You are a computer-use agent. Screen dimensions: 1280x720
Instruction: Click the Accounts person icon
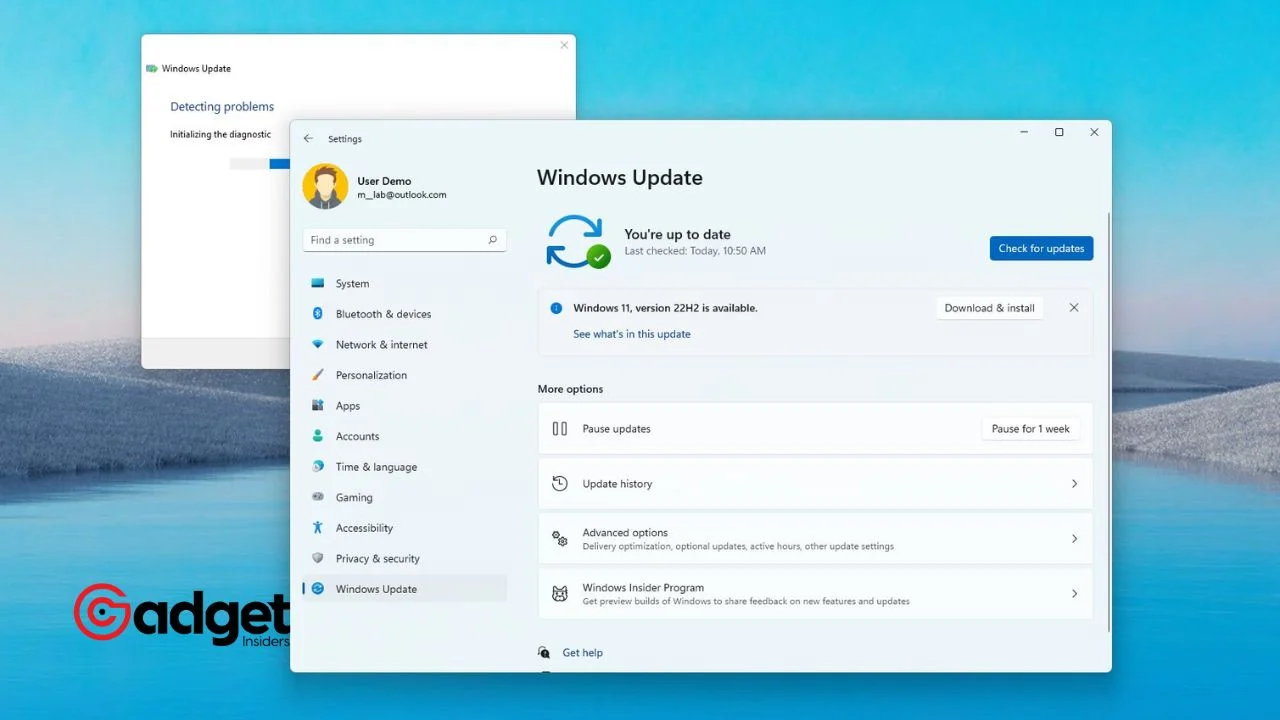(318, 436)
